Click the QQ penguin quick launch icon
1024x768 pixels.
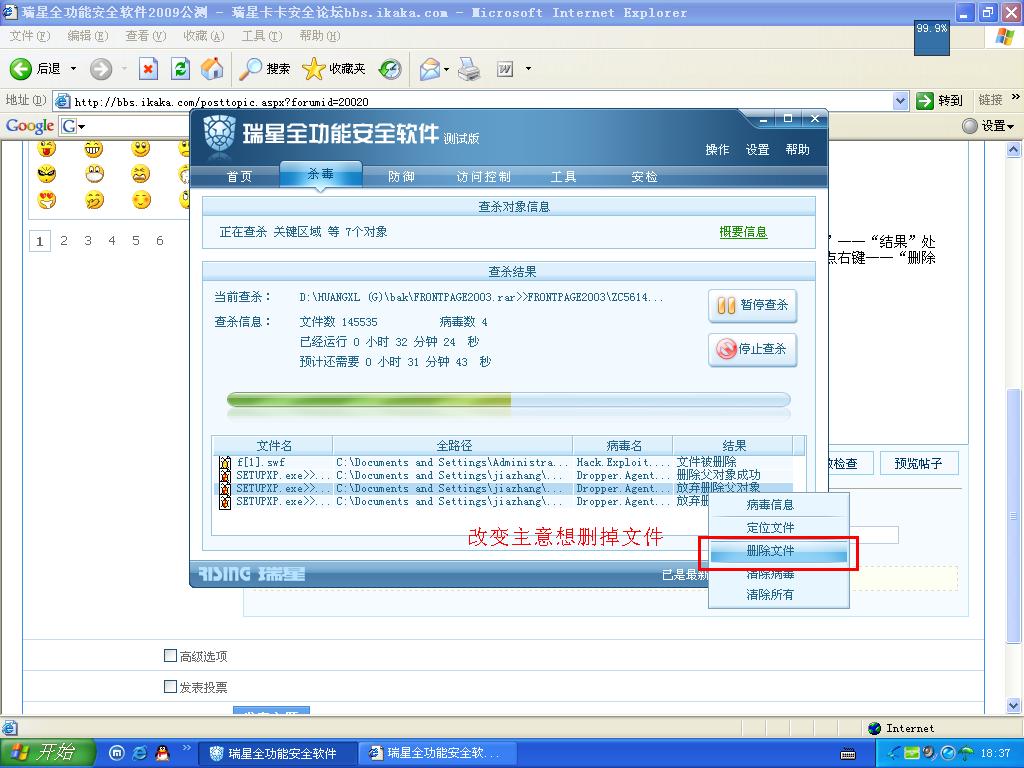pyautogui.click(x=163, y=753)
